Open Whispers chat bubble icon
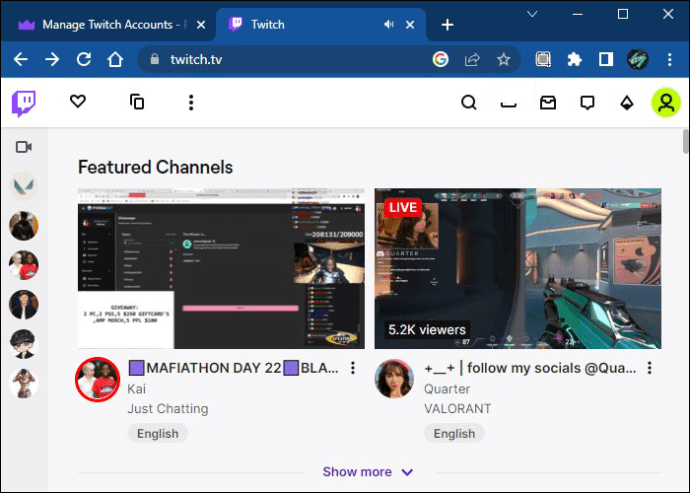Viewport: 690px width, 493px height. tap(588, 102)
